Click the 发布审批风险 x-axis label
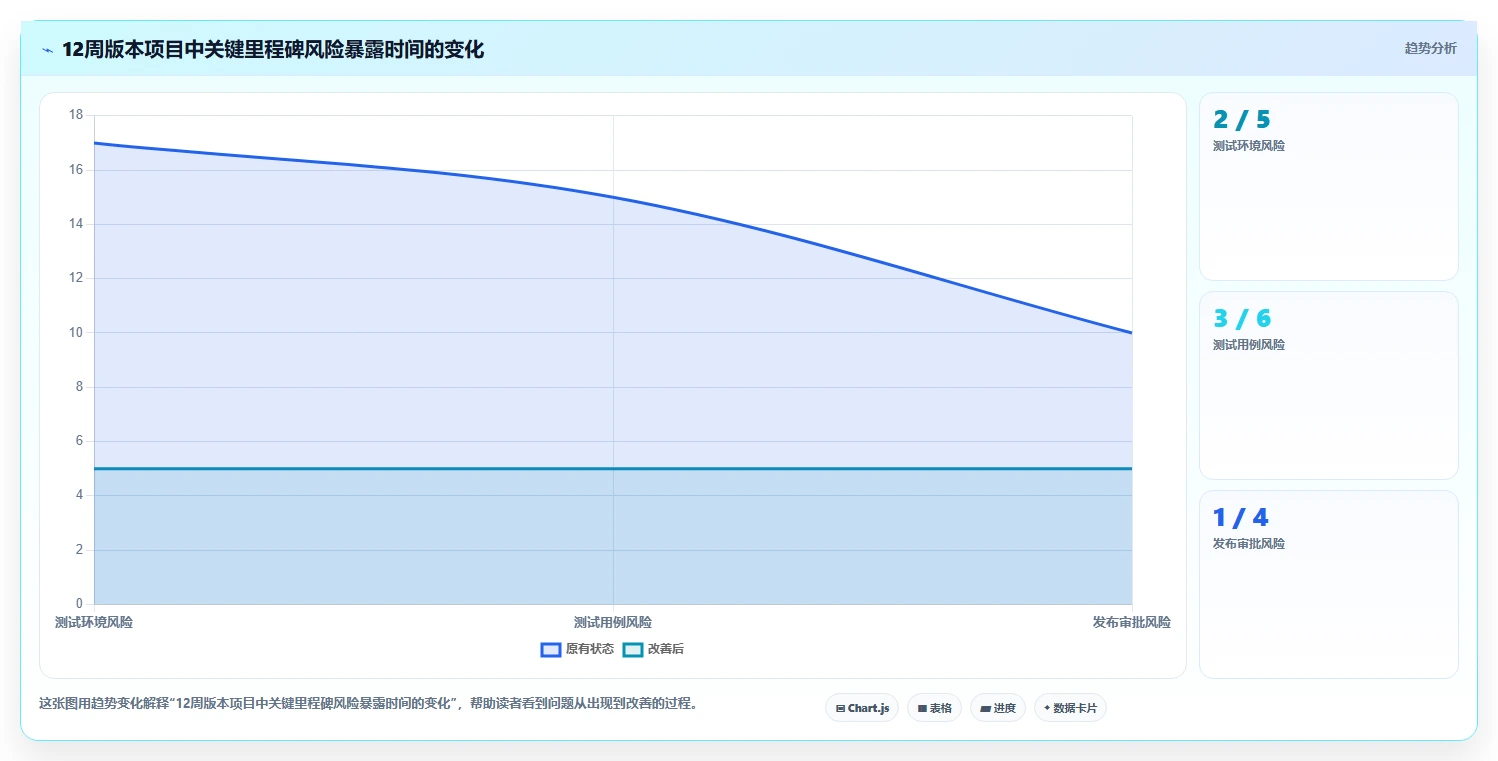The height and width of the screenshot is (761, 1498). click(x=1131, y=622)
